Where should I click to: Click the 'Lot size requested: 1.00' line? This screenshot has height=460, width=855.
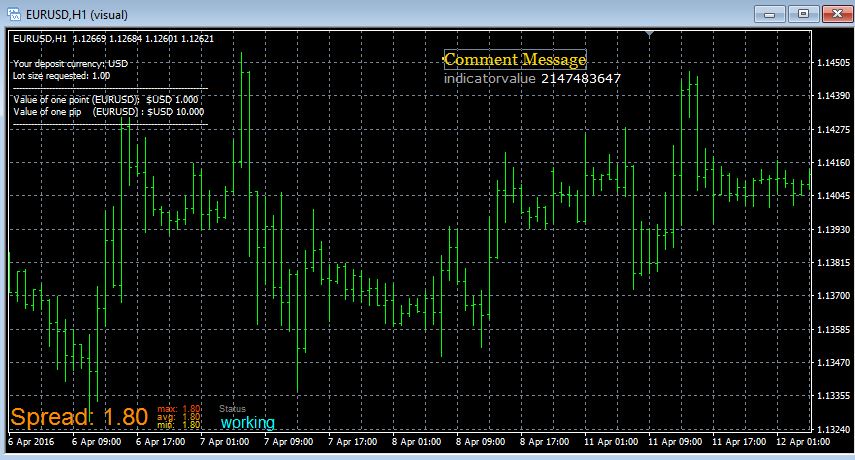point(62,76)
